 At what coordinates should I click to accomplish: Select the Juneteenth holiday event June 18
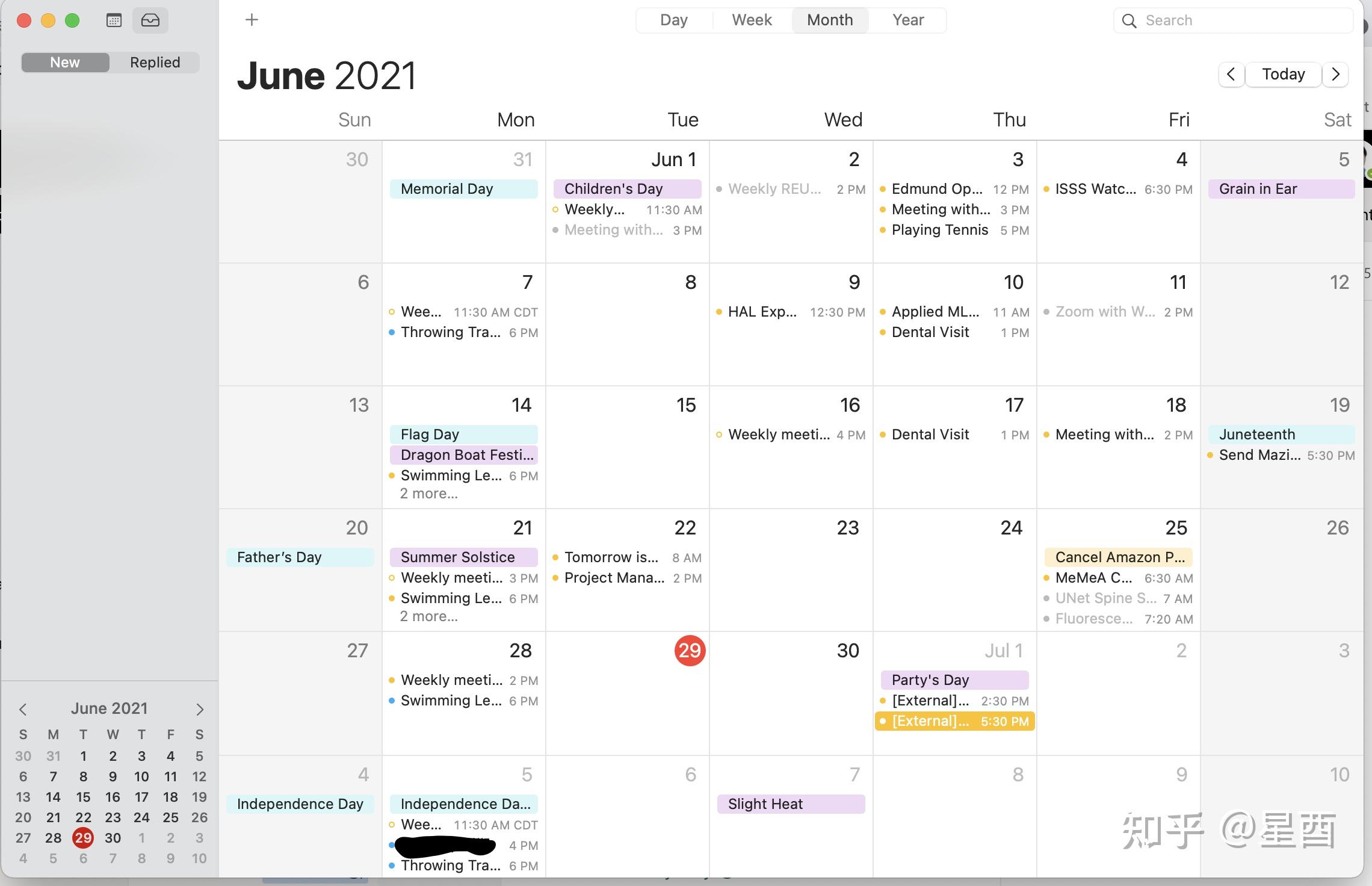1280,433
